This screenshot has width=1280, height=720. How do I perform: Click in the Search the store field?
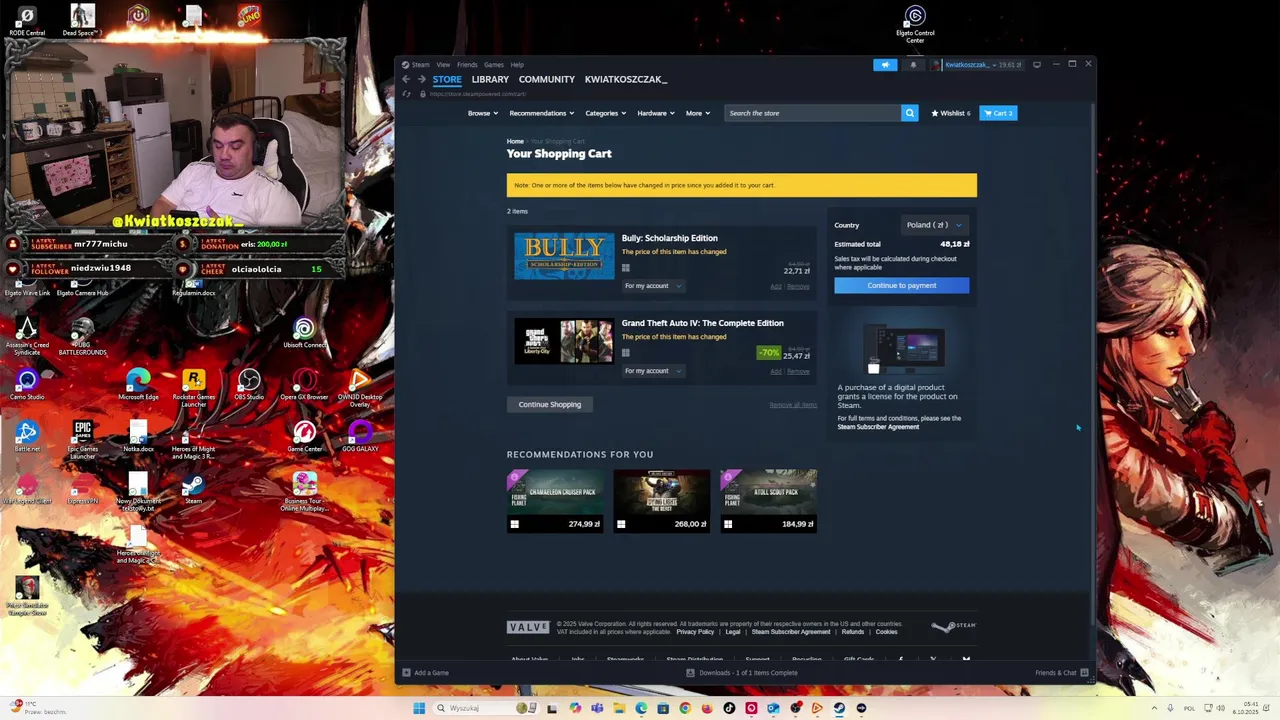[813, 113]
